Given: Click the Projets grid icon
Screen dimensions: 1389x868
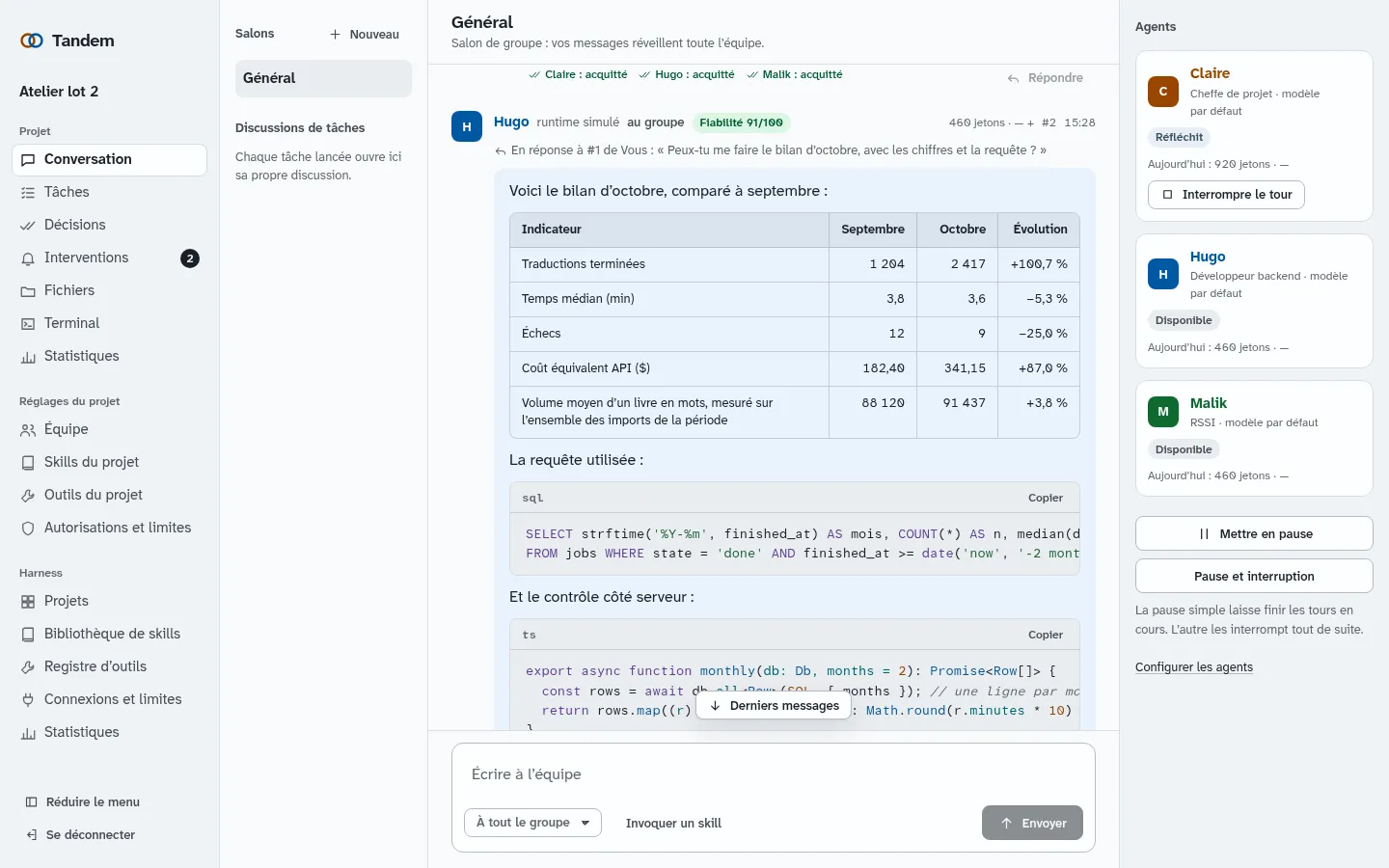Looking at the screenshot, I should point(28,602).
